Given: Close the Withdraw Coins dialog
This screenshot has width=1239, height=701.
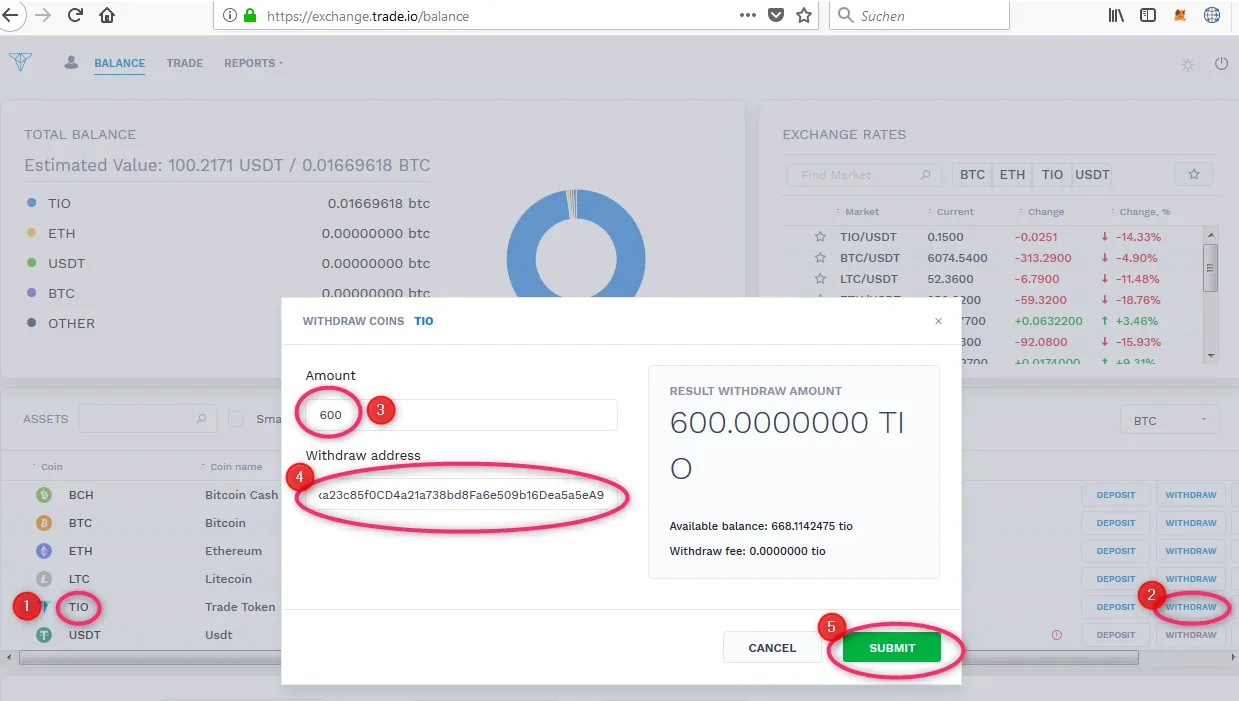Looking at the screenshot, I should click(938, 322).
